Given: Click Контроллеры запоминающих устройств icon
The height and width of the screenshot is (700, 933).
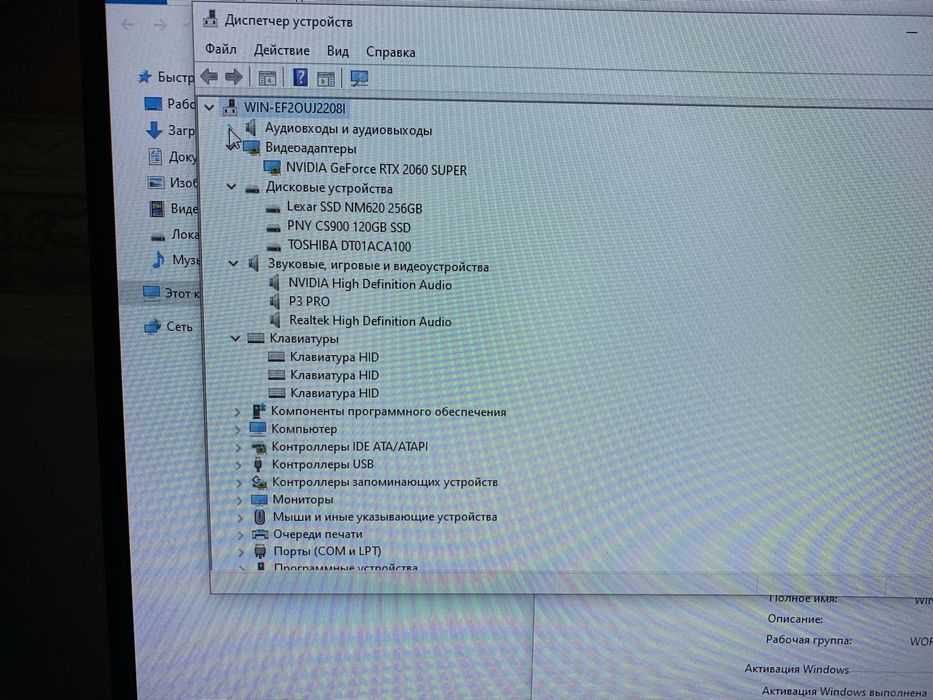Looking at the screenshot, I should click(x=259, y=482).
